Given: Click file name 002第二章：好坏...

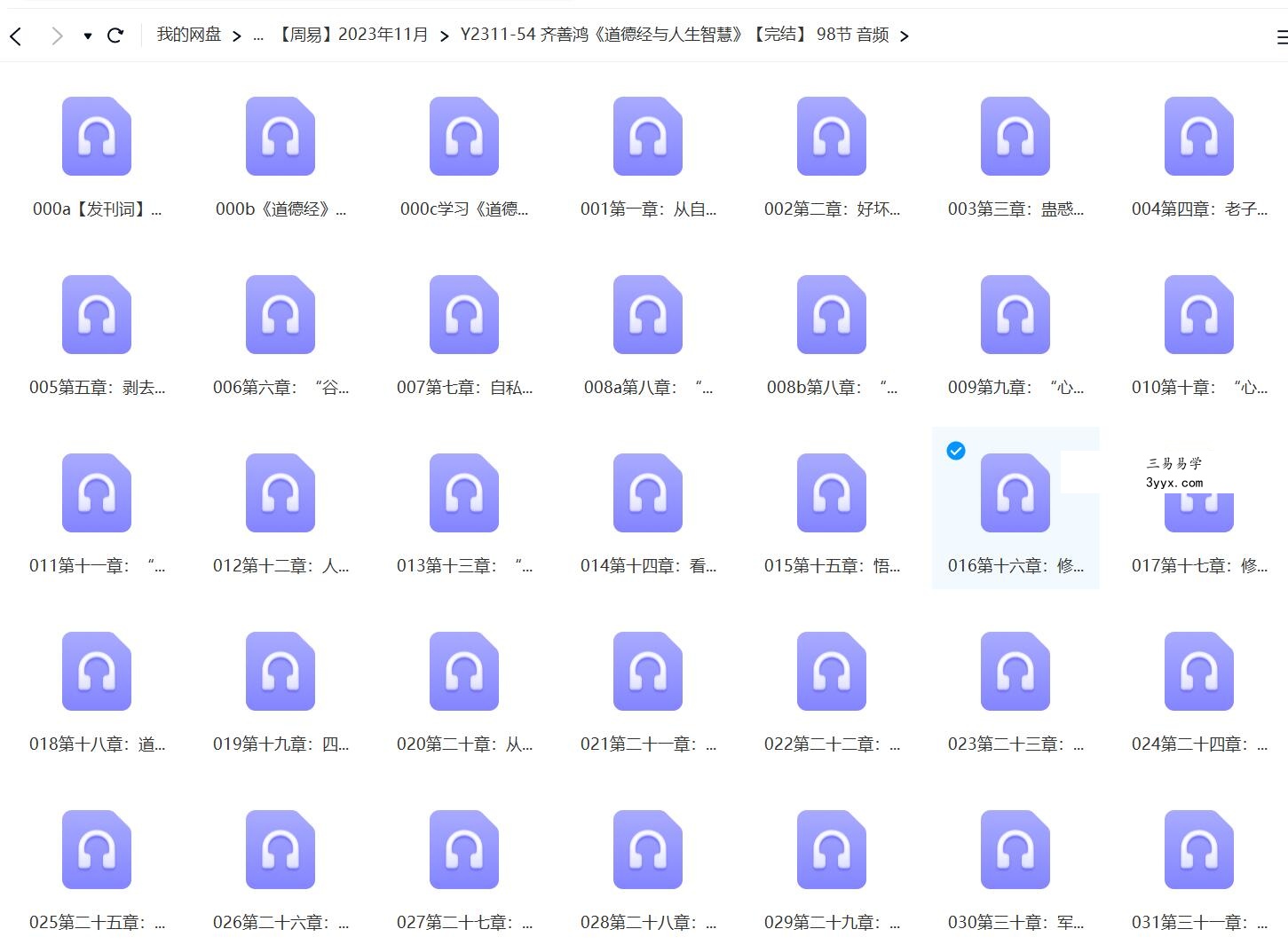Looking at the screenshot, I should 832,209.
